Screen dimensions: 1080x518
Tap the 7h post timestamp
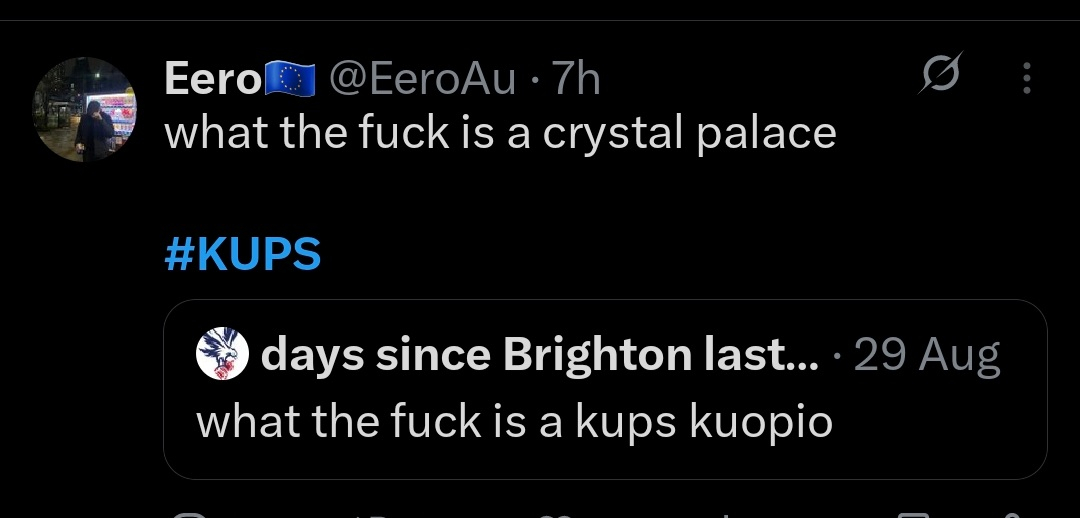576,79
